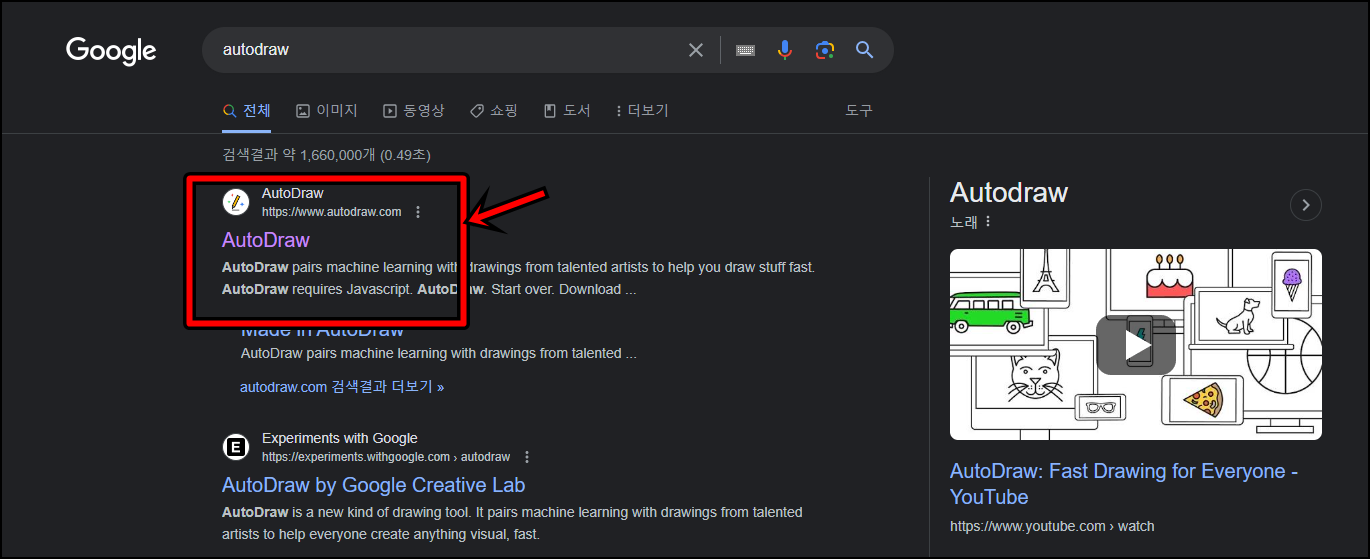Expand the 더보기 menu
1370x559 pixels.
tap(643, 111)
